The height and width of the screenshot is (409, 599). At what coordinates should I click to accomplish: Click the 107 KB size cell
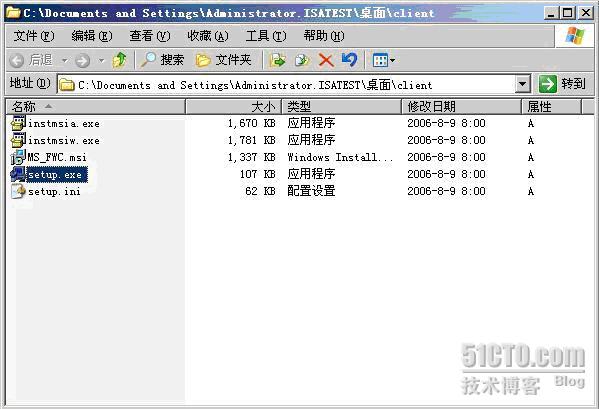257,175
